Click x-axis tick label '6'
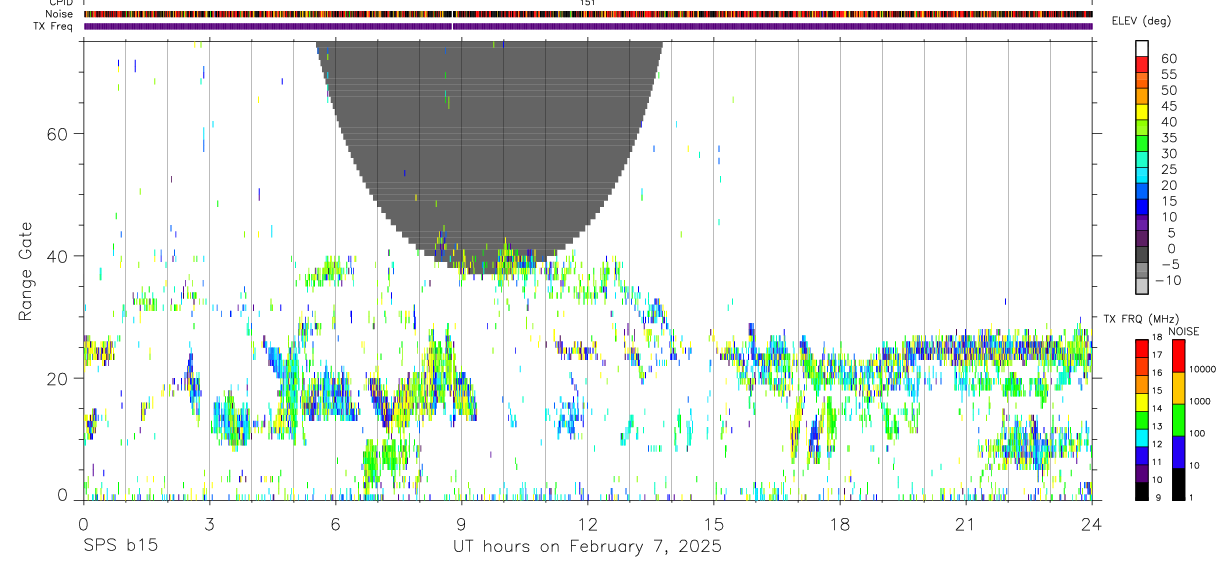This screenshot has height=567, width=1228. (335, 525)
